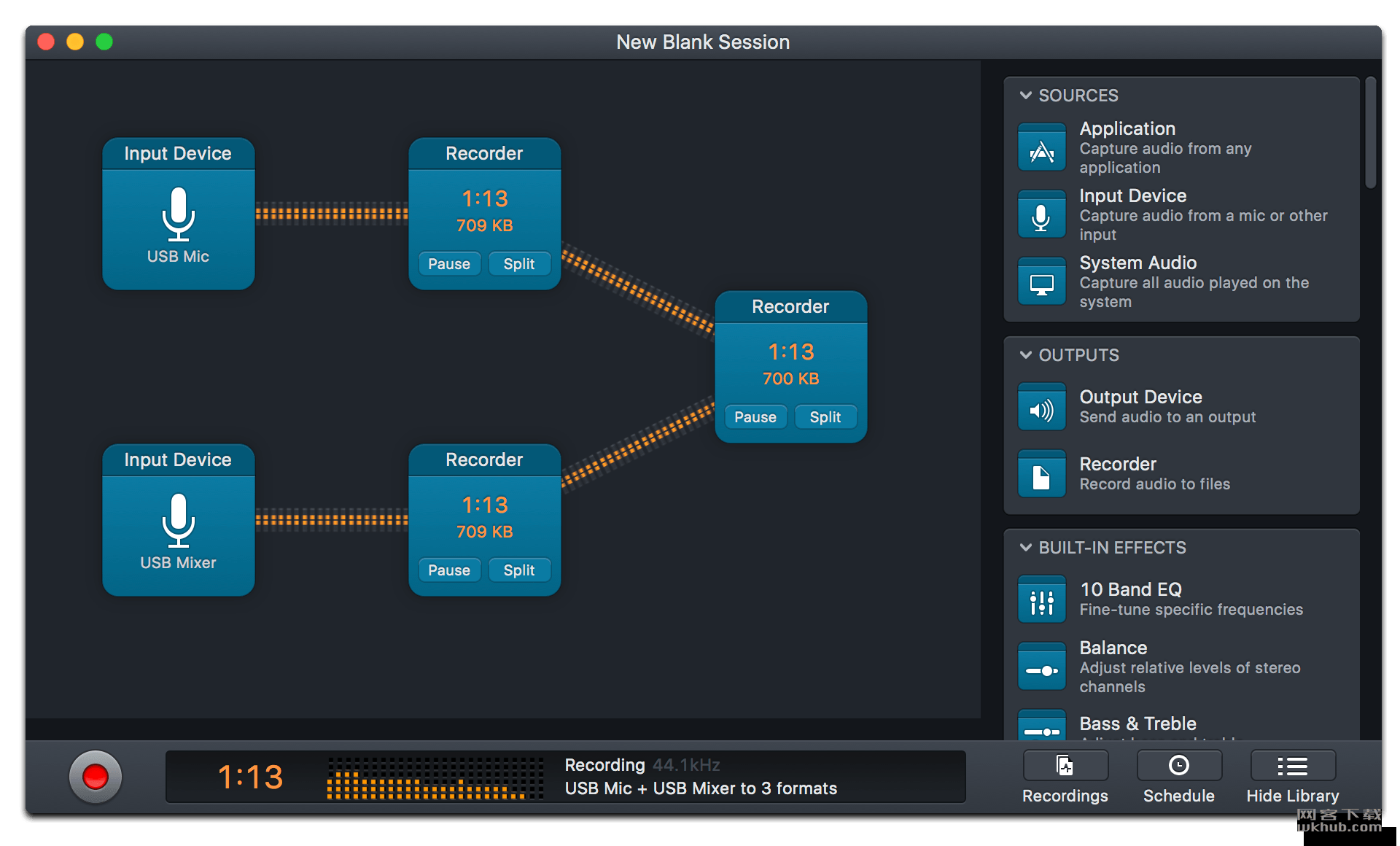Open Recordings from the bottom toolbar
Viewport: 1400px width, 846px height.
tap(1065, 766)
